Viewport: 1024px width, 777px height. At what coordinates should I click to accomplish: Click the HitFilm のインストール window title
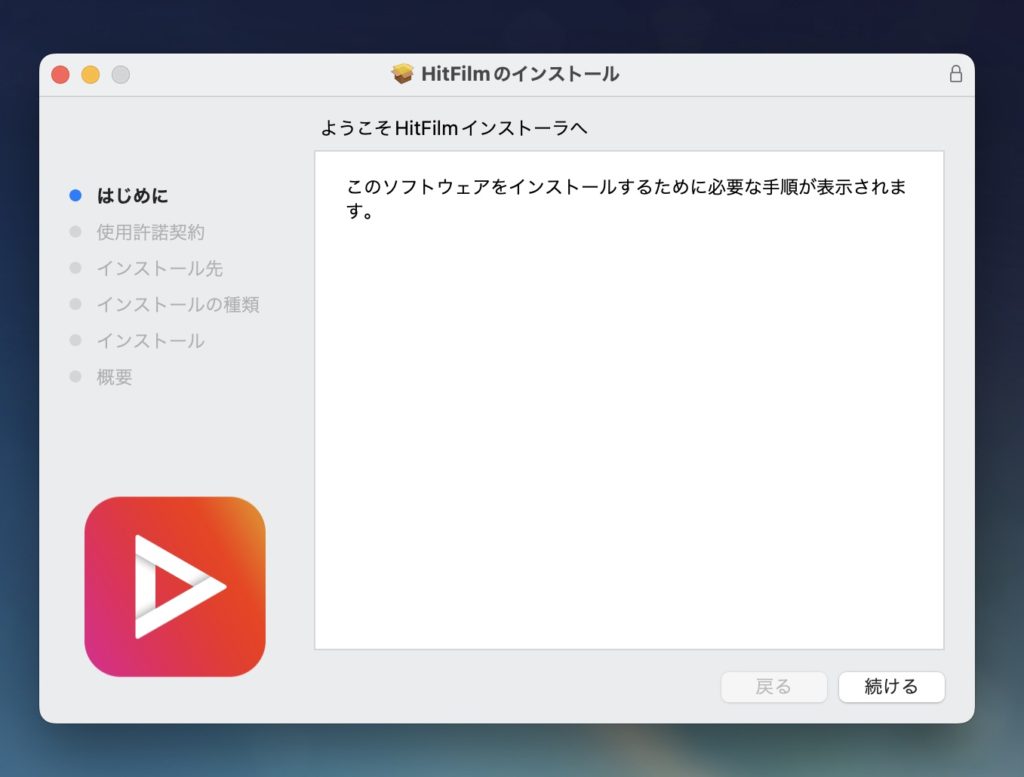click(x=520, y=74)
